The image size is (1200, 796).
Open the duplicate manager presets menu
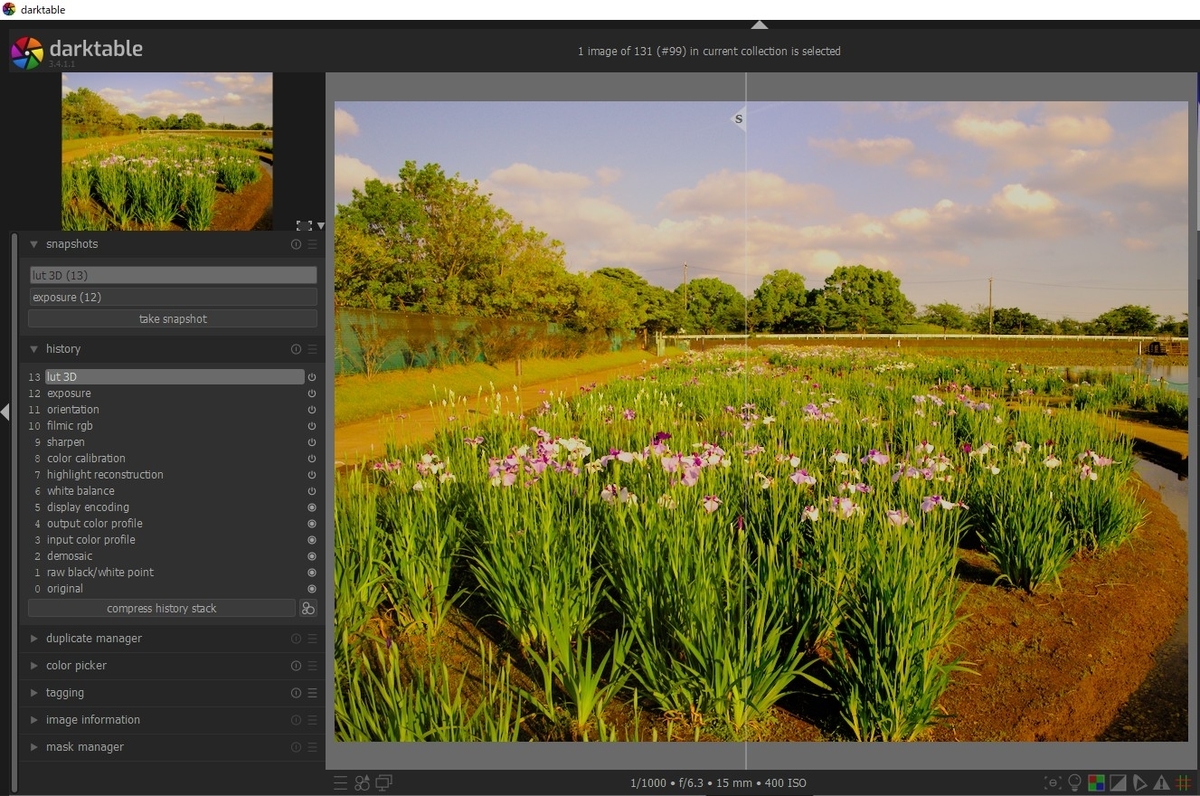[312, 639]
